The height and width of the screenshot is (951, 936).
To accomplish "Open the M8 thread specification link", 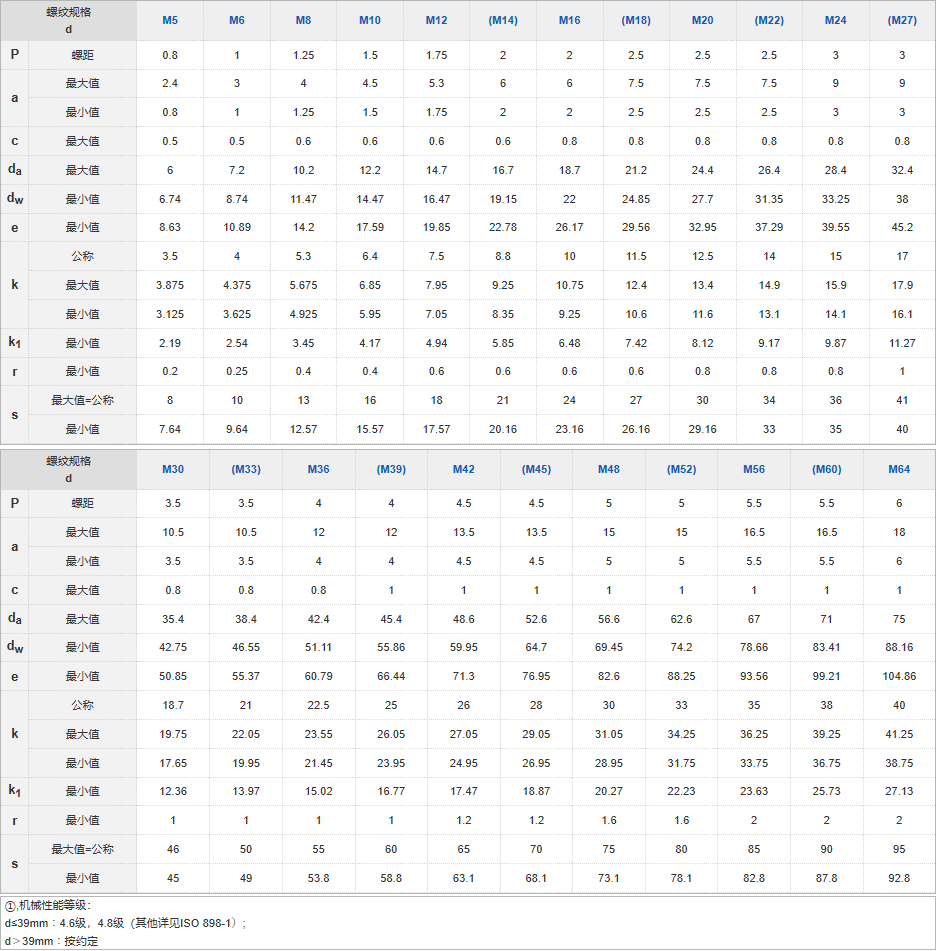I will pyautogui.click(x=303, y=21).
